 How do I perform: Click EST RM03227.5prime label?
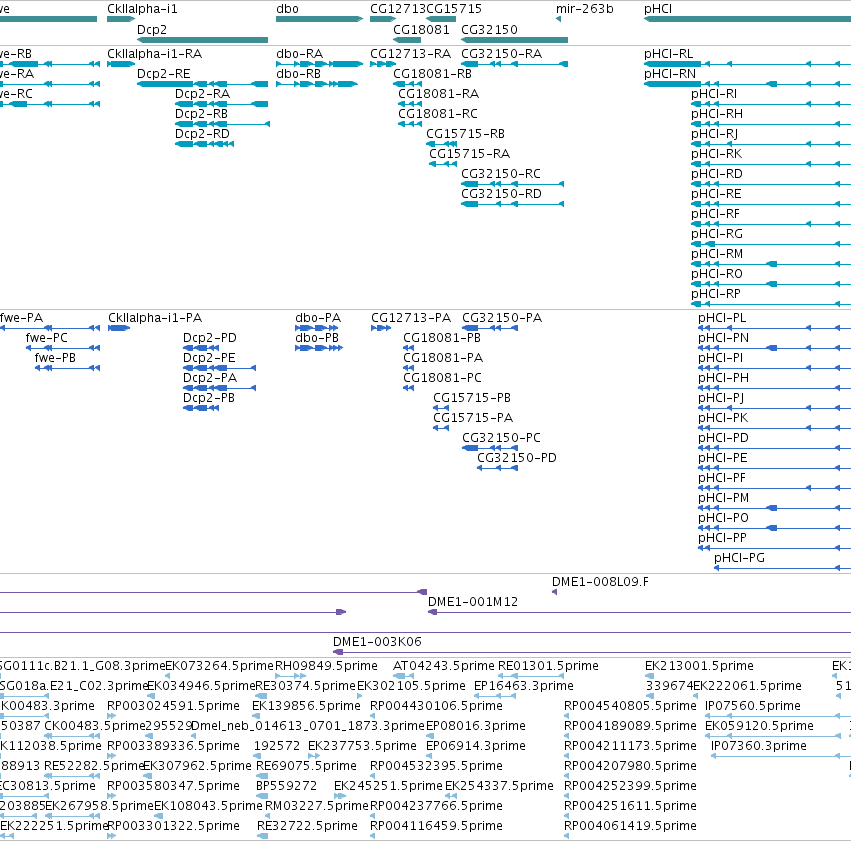click(317, 806)
